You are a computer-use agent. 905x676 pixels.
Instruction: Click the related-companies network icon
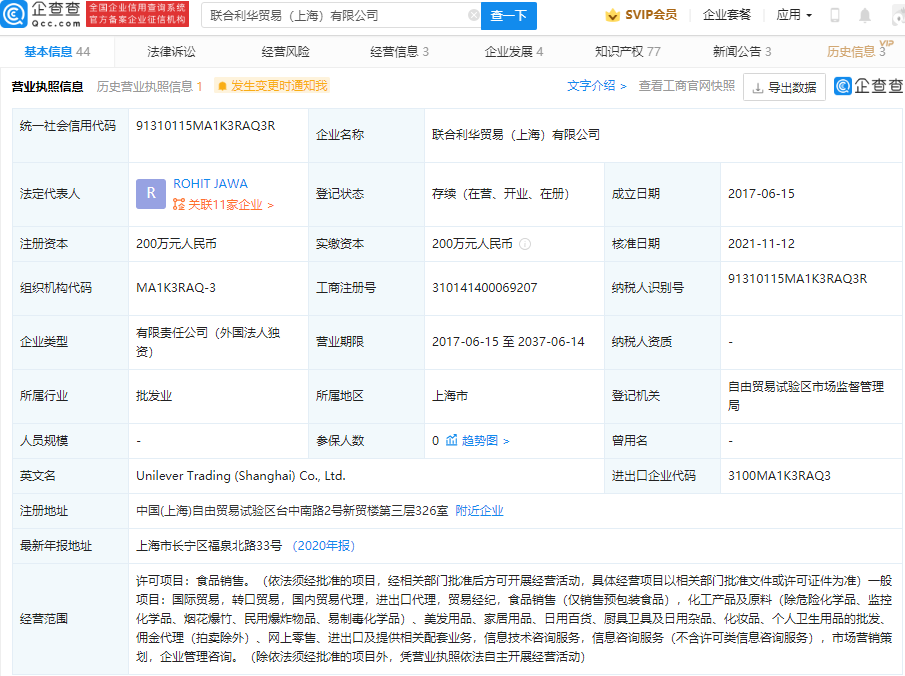179,204
